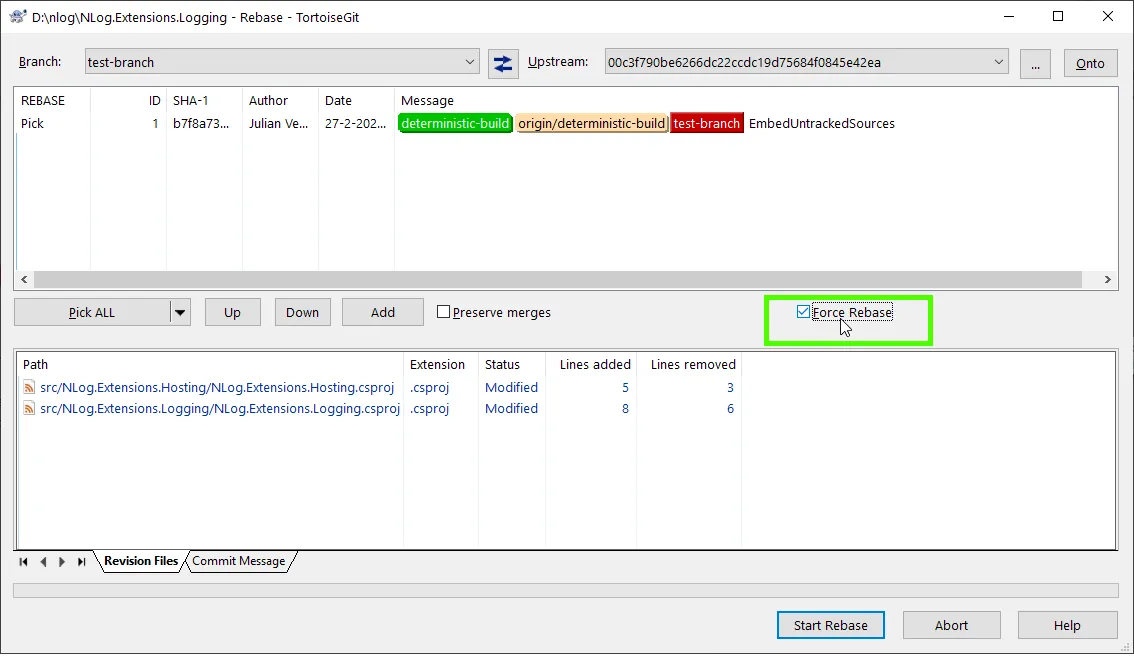Viewport: 1134px width, 662px height.
Task: Click the horizontal scrollbar of commit list
Action: pyautogui.click(x=557, y=279)
